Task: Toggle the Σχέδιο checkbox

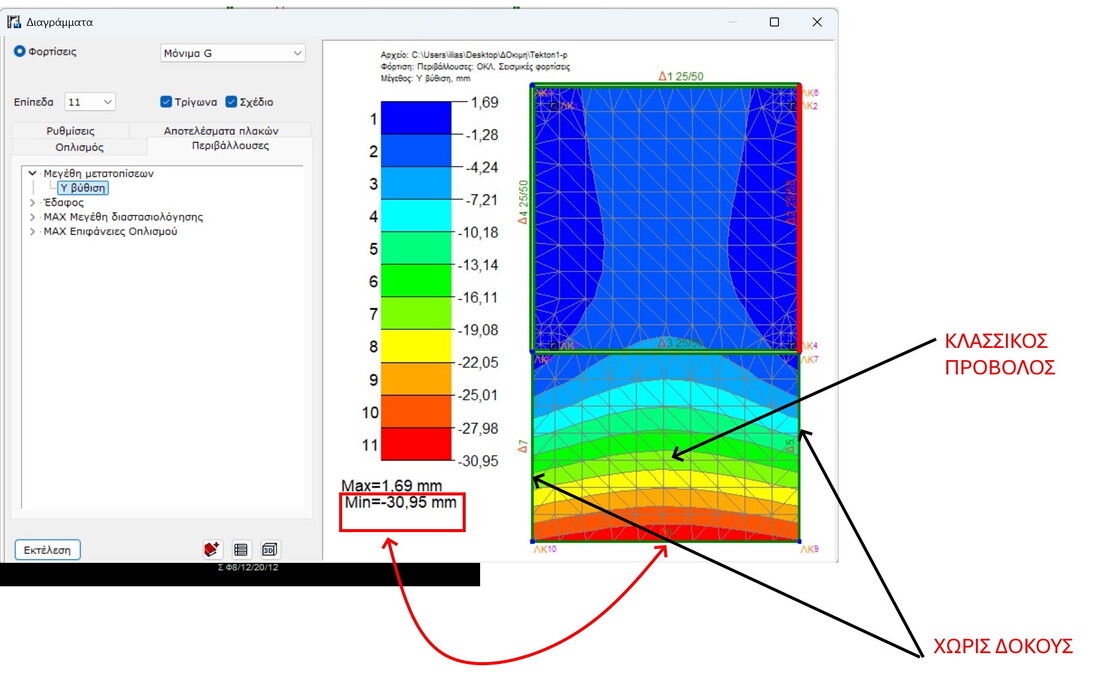Action: coord(231,102)
